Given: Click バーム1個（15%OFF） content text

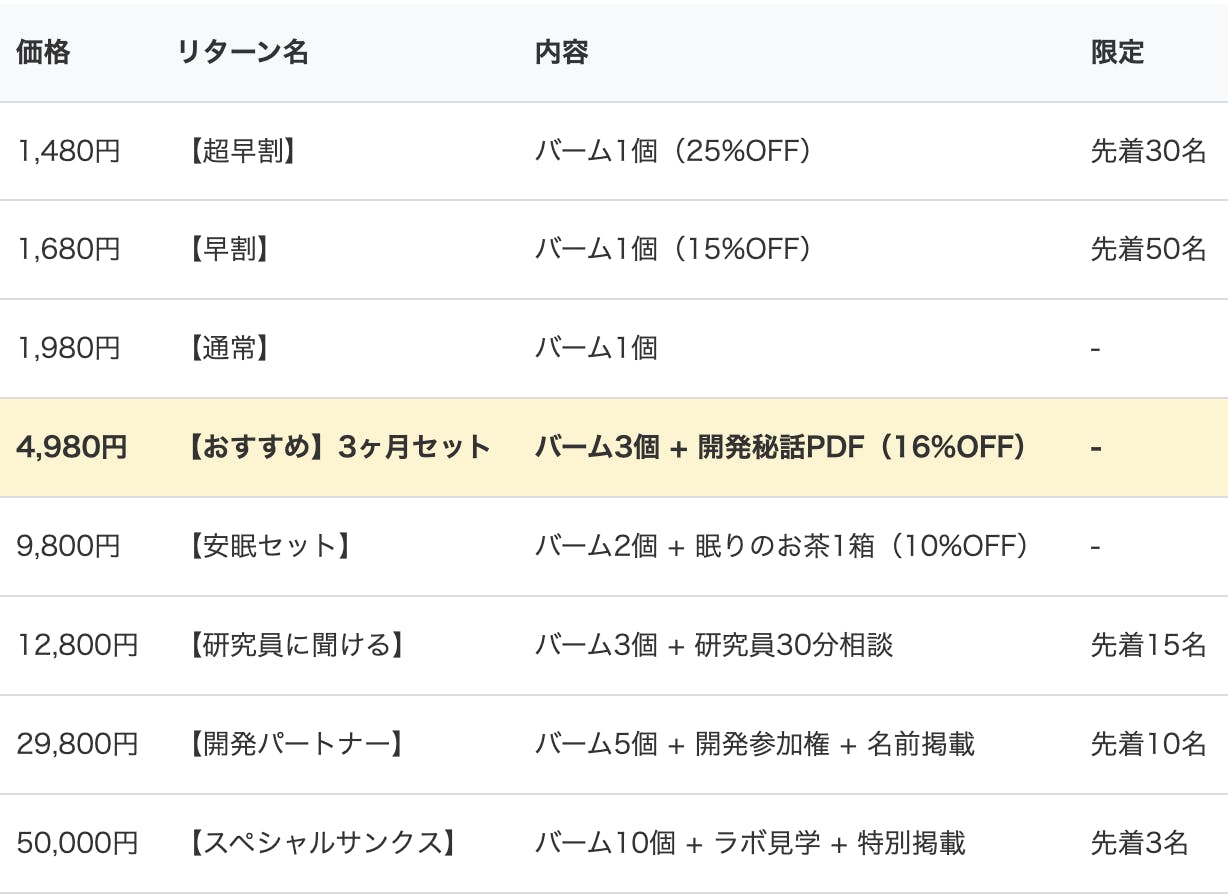Looking at the screenshot, I should 675,250.
